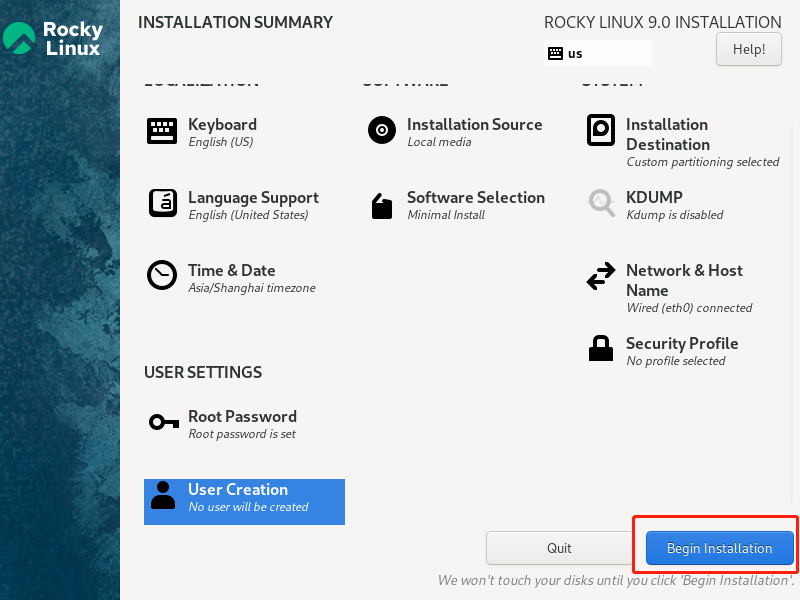
Task: Select the Installation Destination label
Action: [668, 134]
